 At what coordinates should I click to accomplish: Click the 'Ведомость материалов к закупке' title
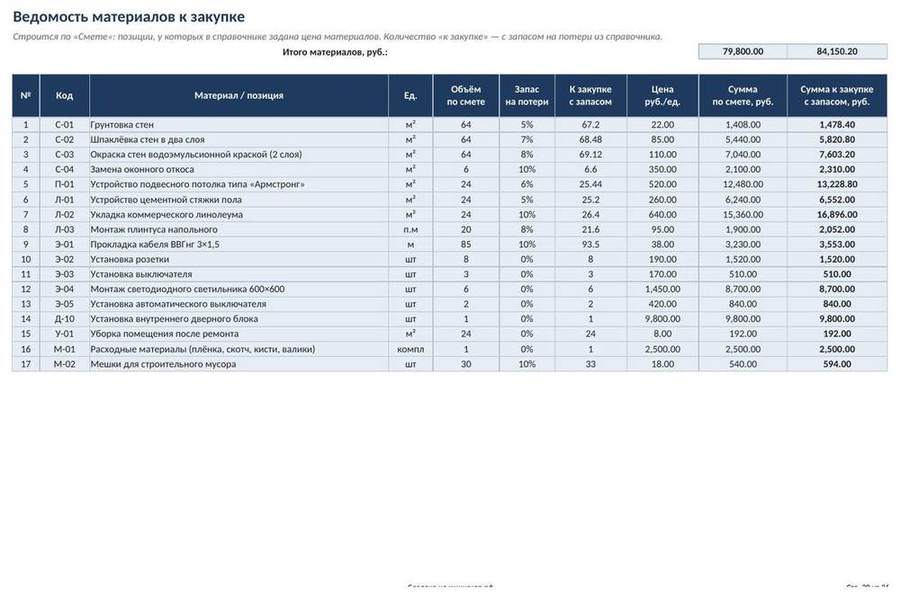tap(129, 17)
